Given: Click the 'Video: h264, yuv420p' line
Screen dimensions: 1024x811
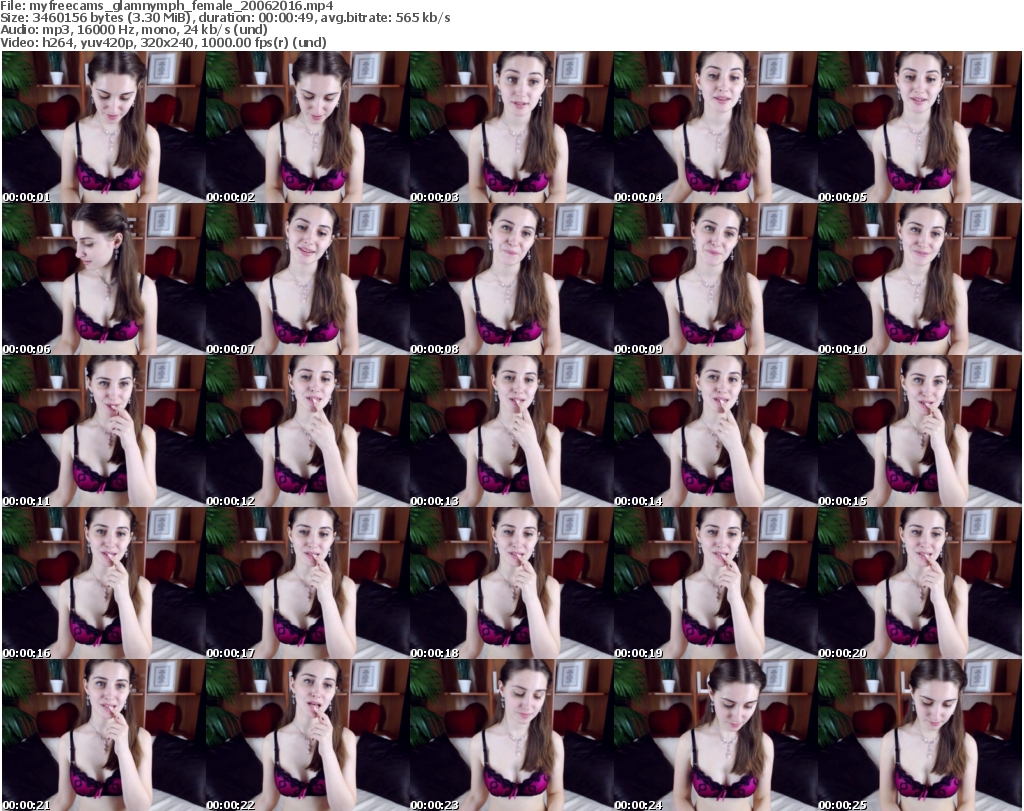Looking at the screenshot, I should 163,42.
